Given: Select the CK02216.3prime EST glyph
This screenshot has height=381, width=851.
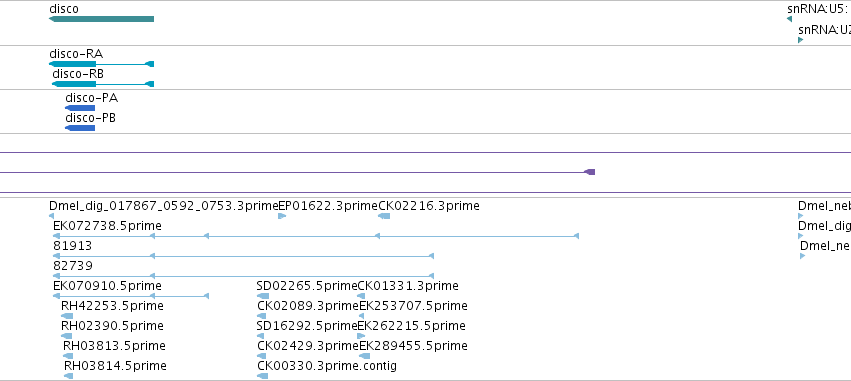Looking at the screenshot, I should (x=384, y=216).
